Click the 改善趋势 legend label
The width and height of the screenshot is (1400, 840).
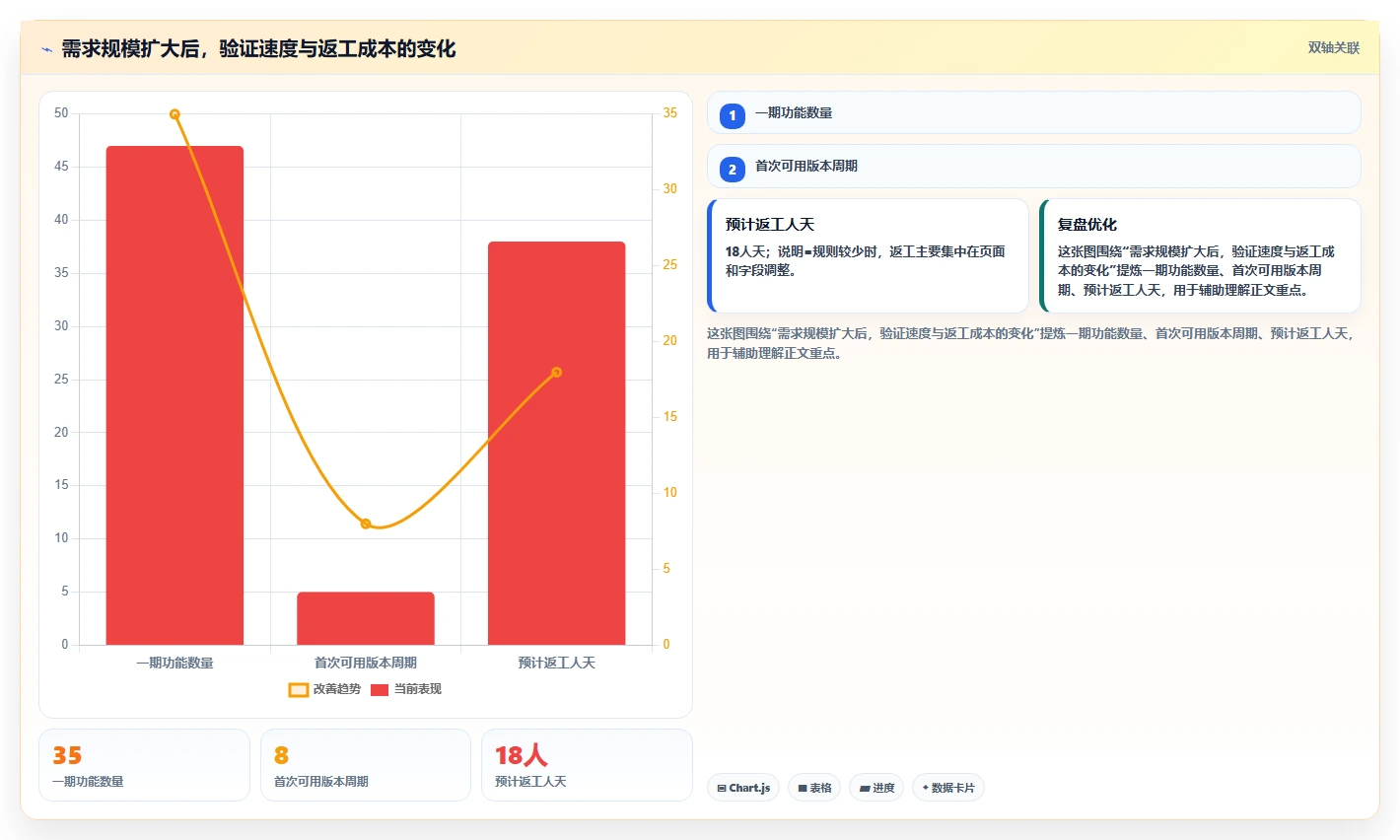[337, 689]
